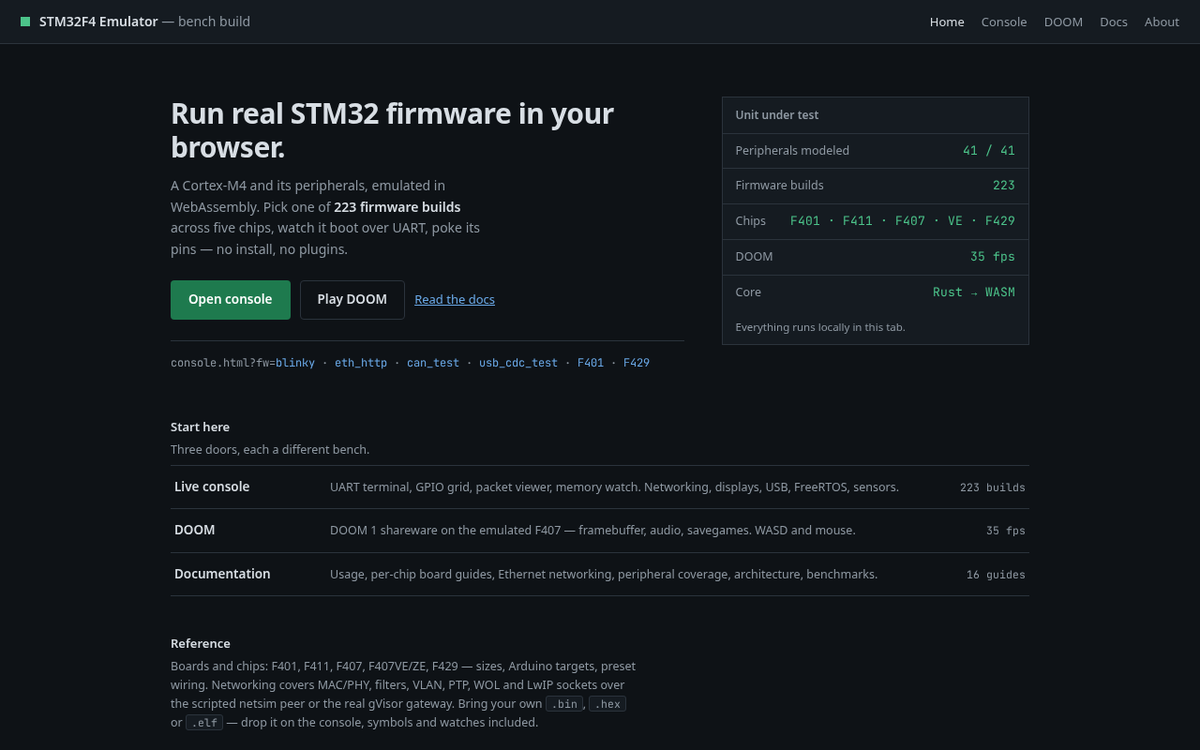Click the DOOM 1 shareware description text

pos(592,530)
